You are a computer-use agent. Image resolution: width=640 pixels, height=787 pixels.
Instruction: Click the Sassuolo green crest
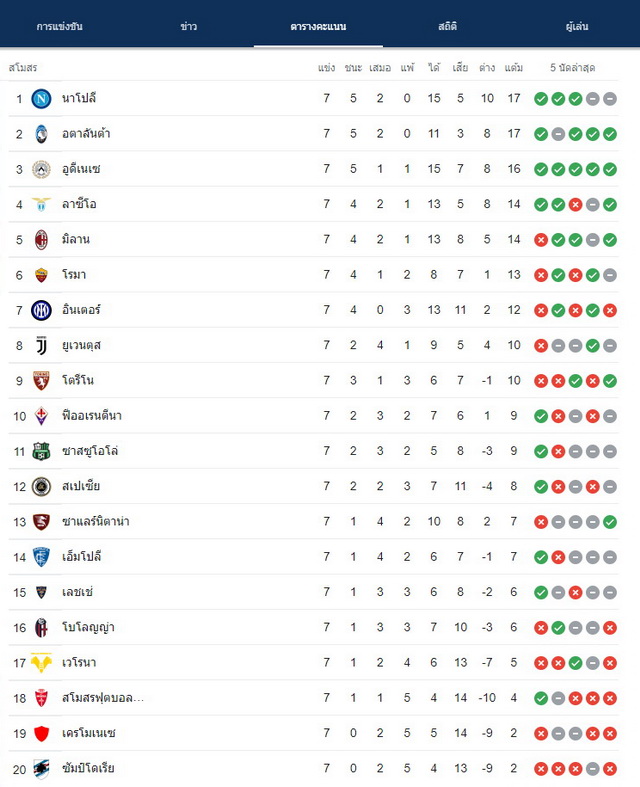pos(41,451)
